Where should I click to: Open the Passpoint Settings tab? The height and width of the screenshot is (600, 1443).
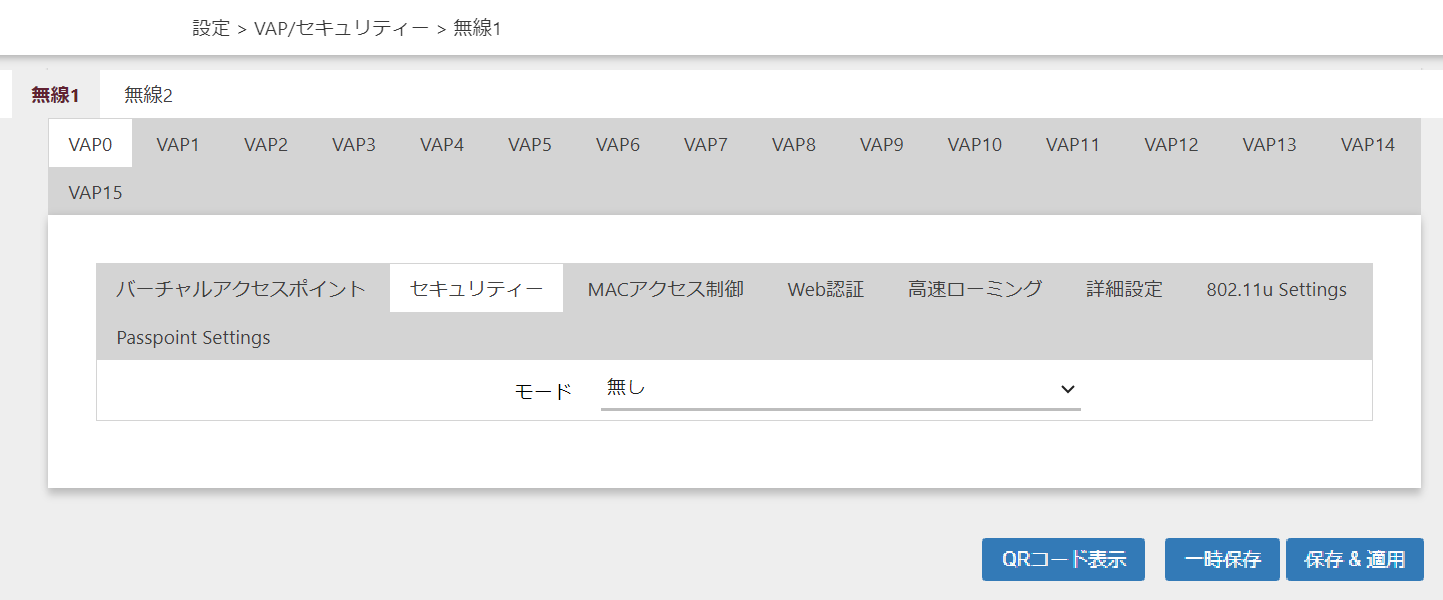[x=193, y=337]
